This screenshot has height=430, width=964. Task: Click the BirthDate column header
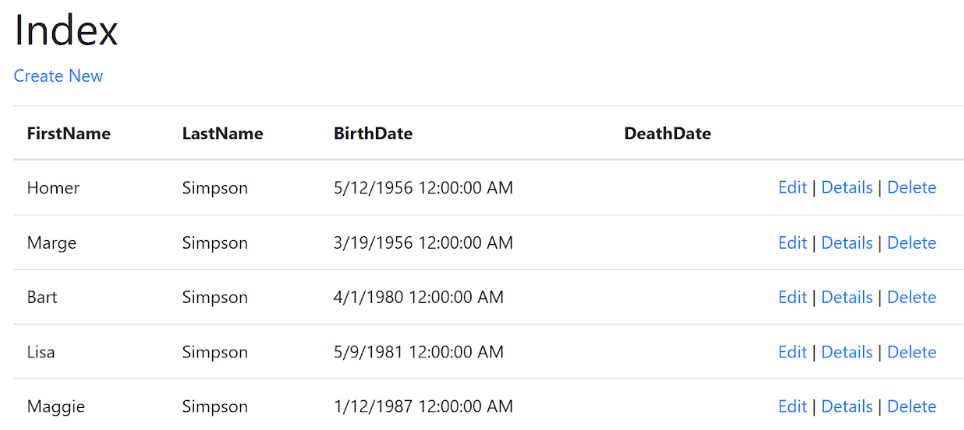(373, 133)
